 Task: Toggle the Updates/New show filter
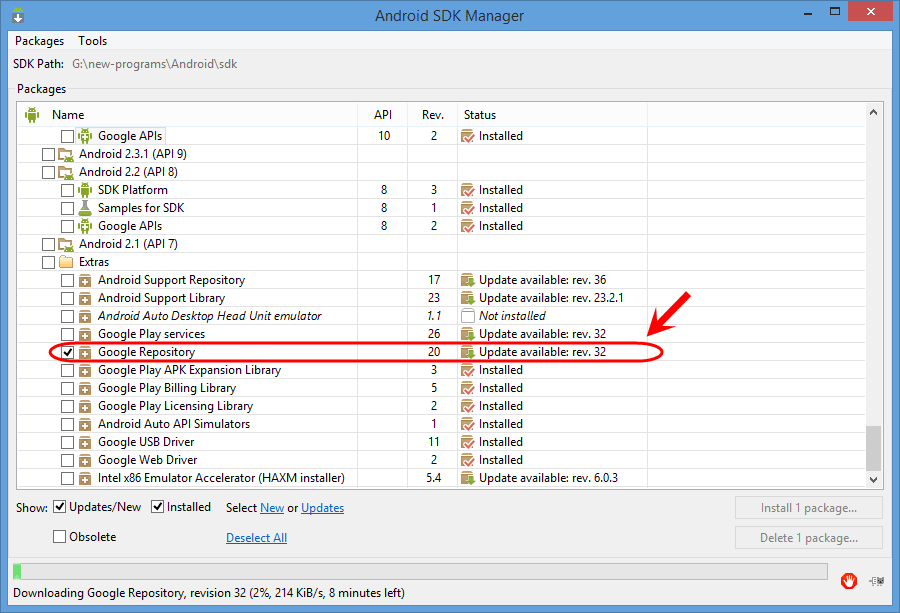(59, 507)
